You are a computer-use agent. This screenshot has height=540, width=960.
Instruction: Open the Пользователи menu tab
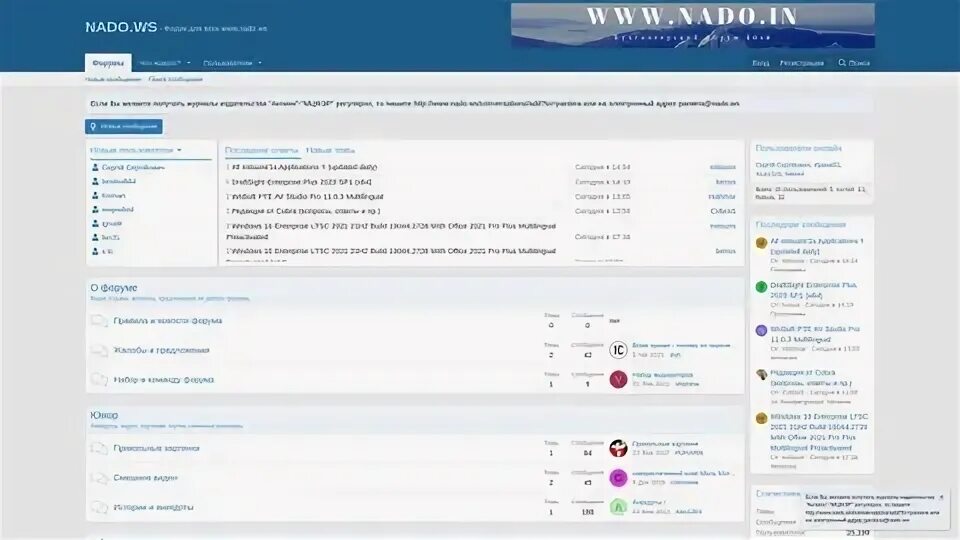pos(228,62)
